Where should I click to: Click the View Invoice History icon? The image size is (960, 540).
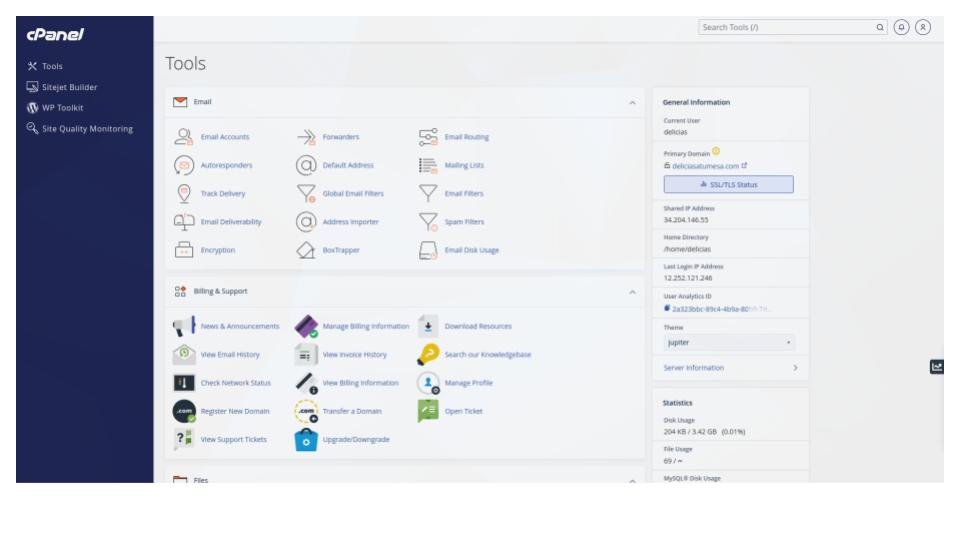point(306,354)
